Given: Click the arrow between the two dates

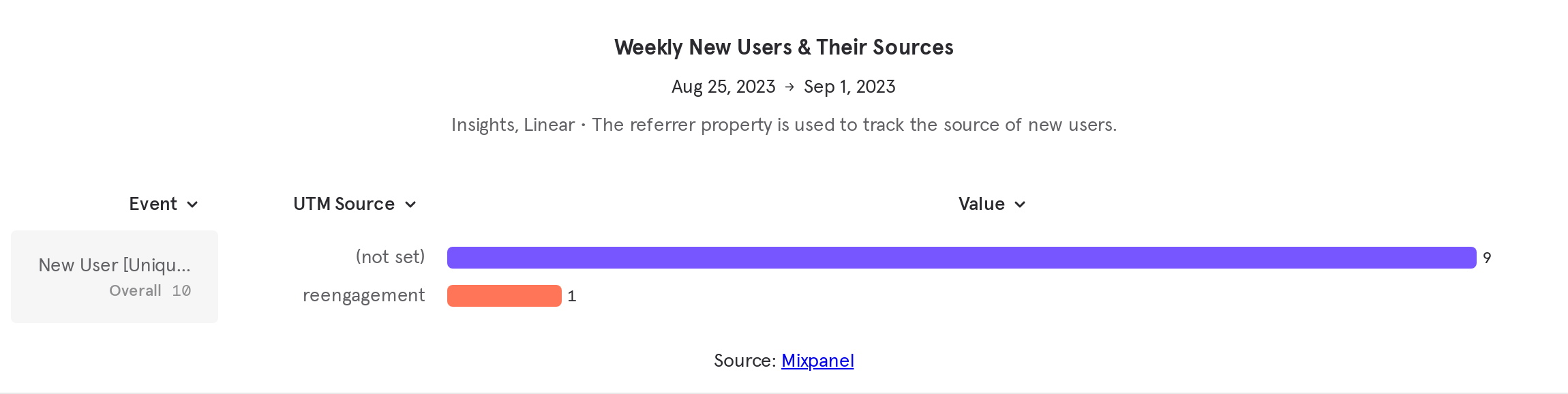Looking at the screenshot, I should pos(789,87).
